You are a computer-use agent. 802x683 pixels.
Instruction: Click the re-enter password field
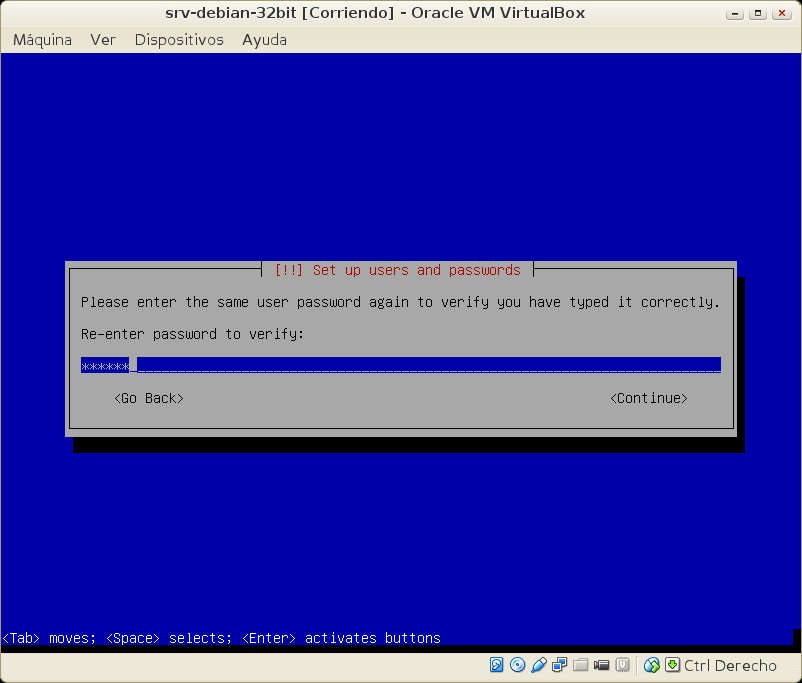point(400,366)
